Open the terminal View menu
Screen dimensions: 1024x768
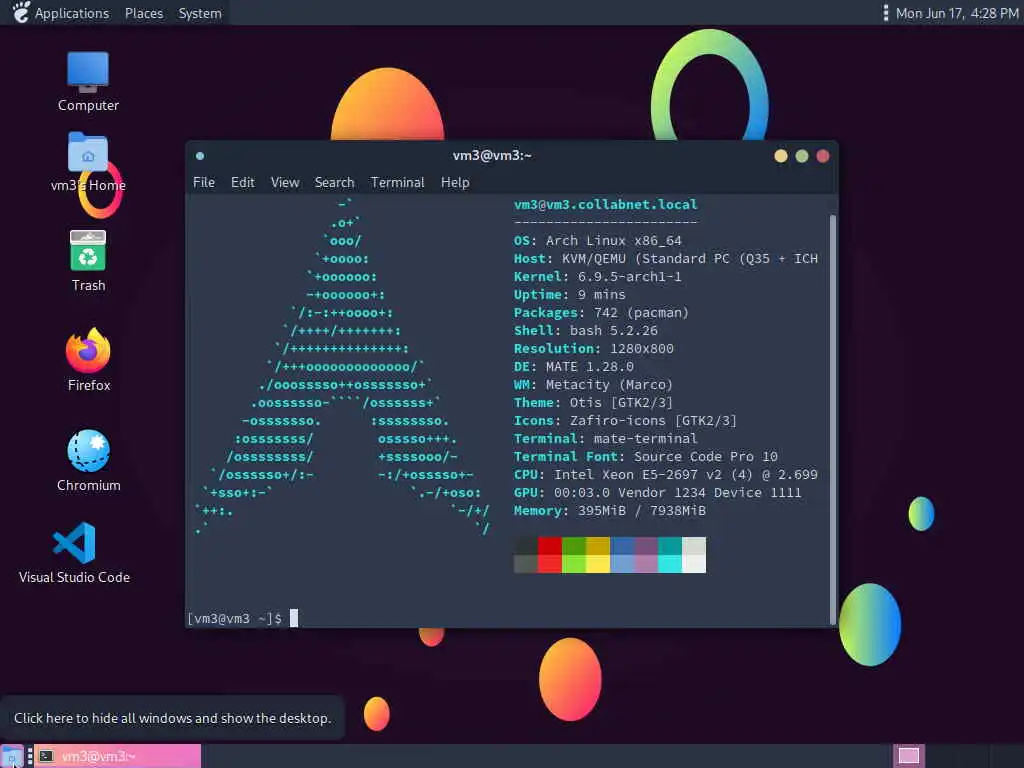tap(285, 182)
